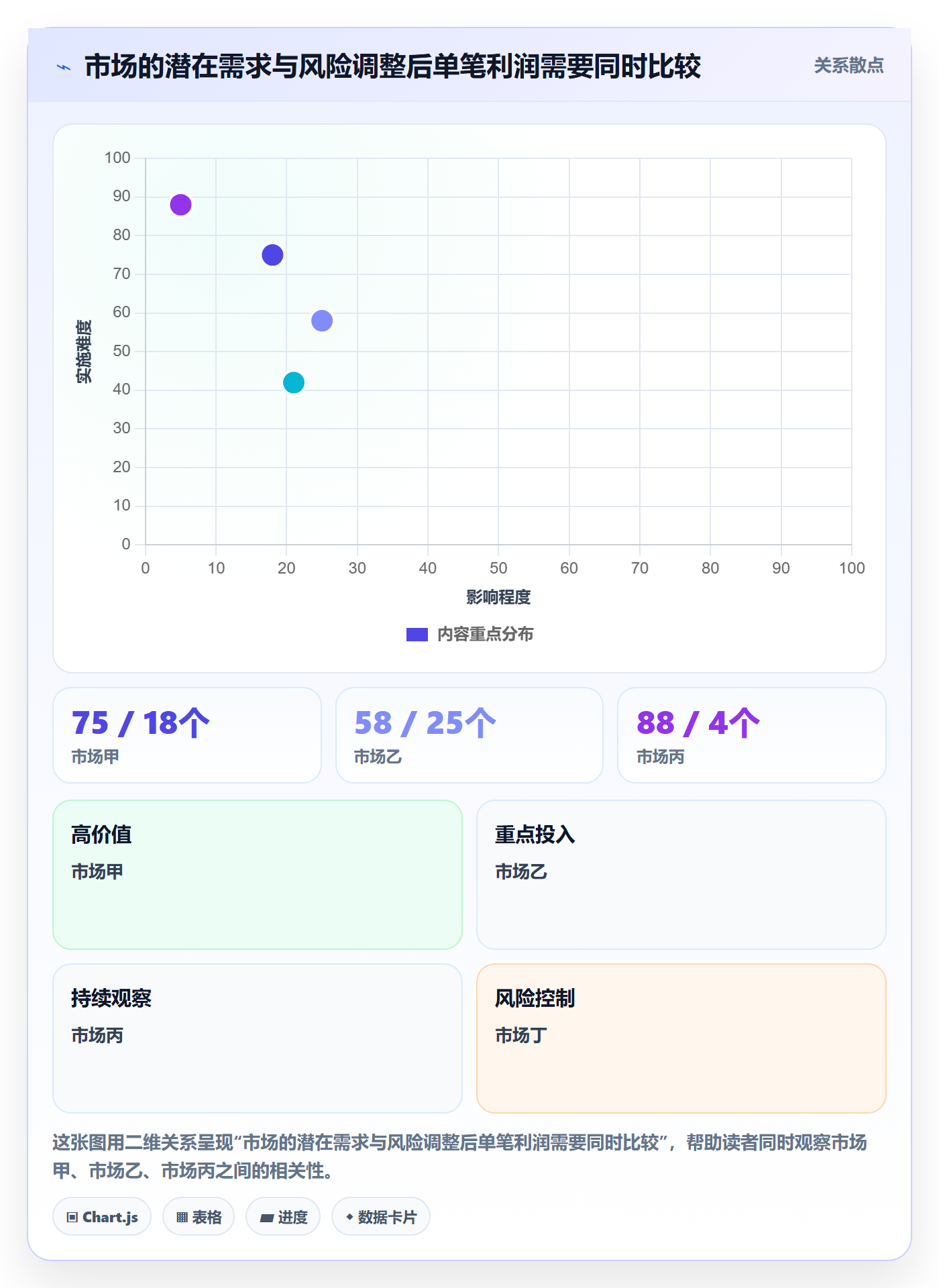Viewport: 939px width, 1288px height.
Task: Click the light blue scatter point at 58
Action: (322, 321)
